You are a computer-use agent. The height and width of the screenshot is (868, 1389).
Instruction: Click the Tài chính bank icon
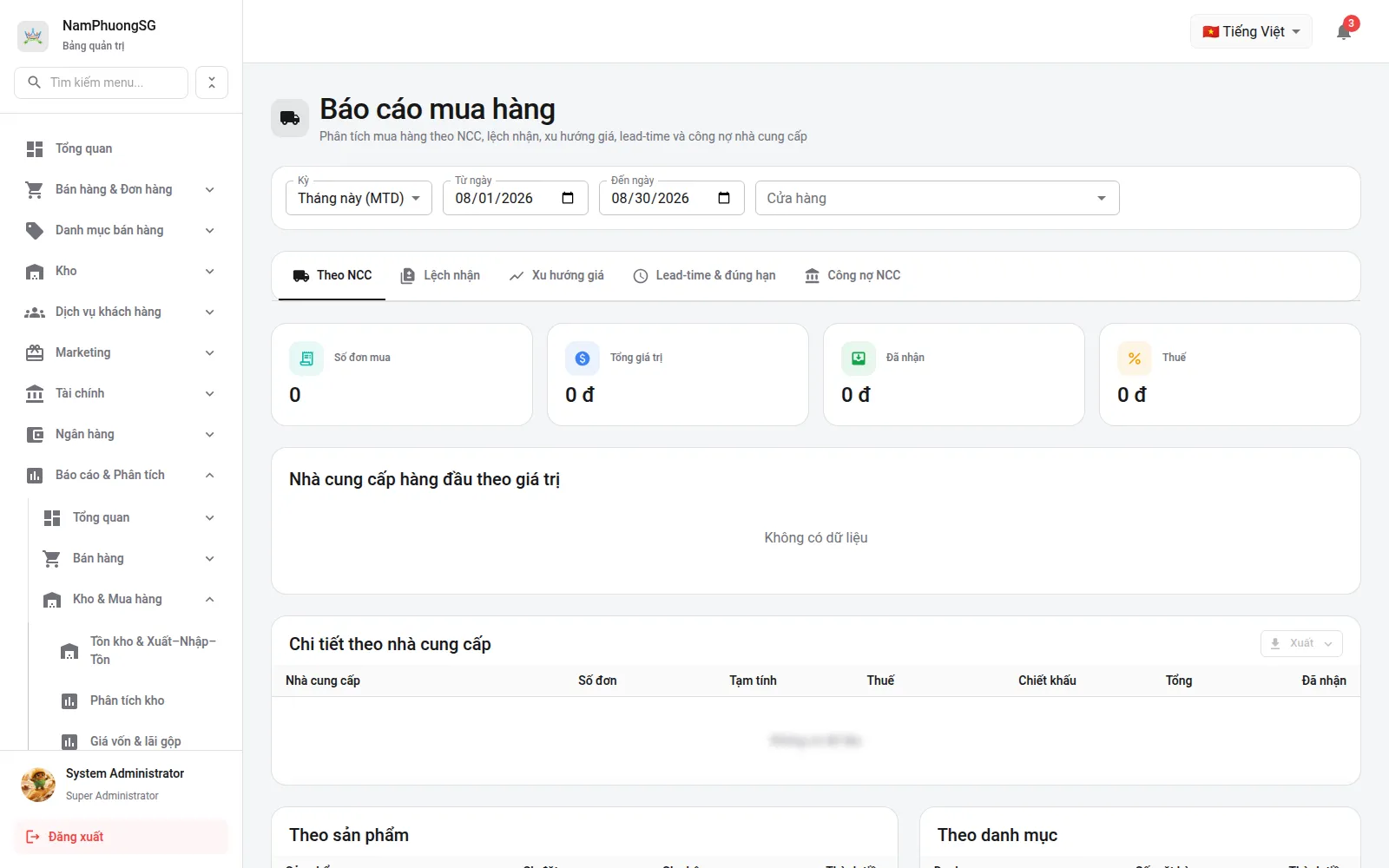pyautogui.click(x=35, y=394)
